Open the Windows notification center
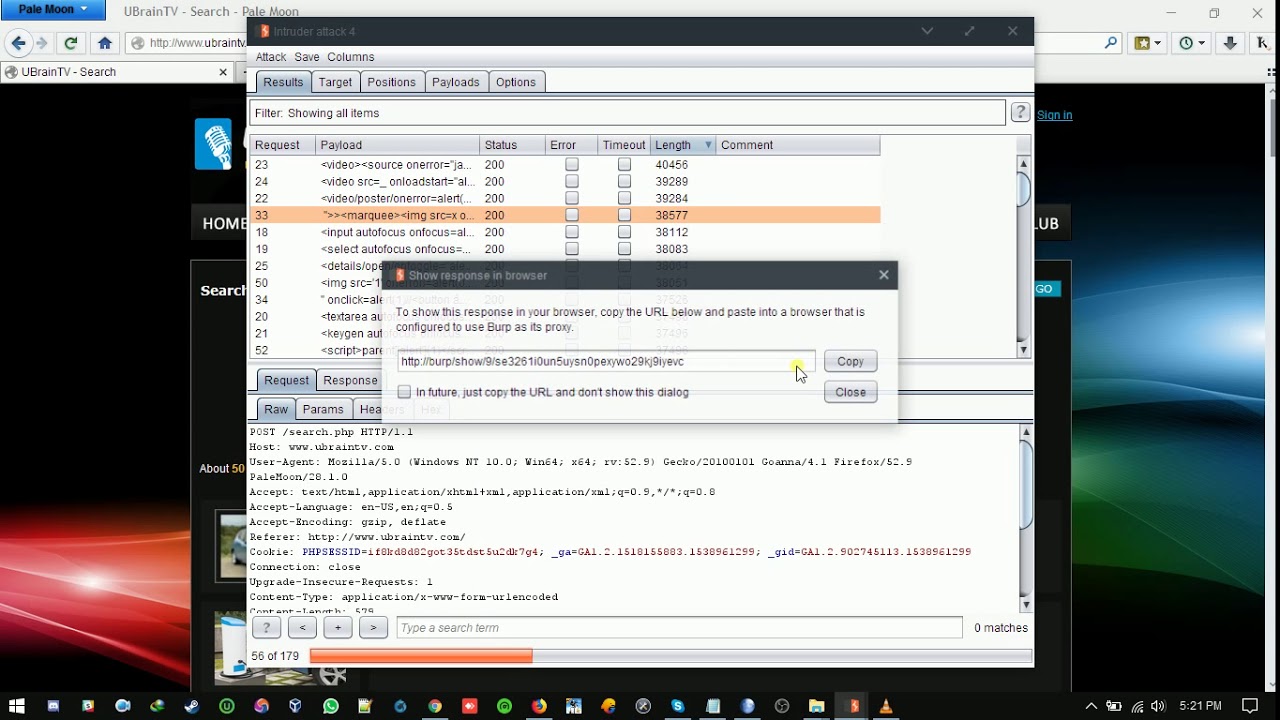1280x720 pixels. pyautogui.click(x=1249, y=706)
